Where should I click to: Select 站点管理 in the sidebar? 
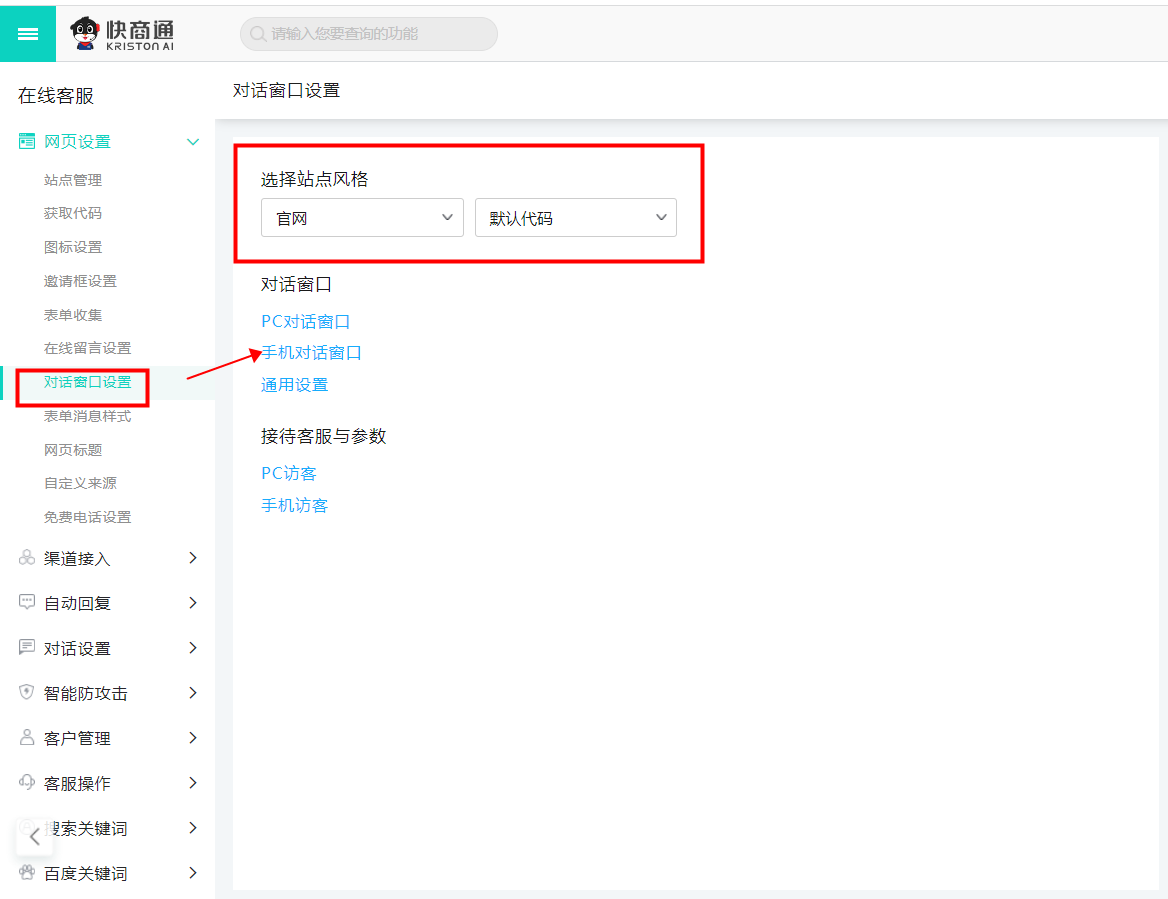coord(73,180)
